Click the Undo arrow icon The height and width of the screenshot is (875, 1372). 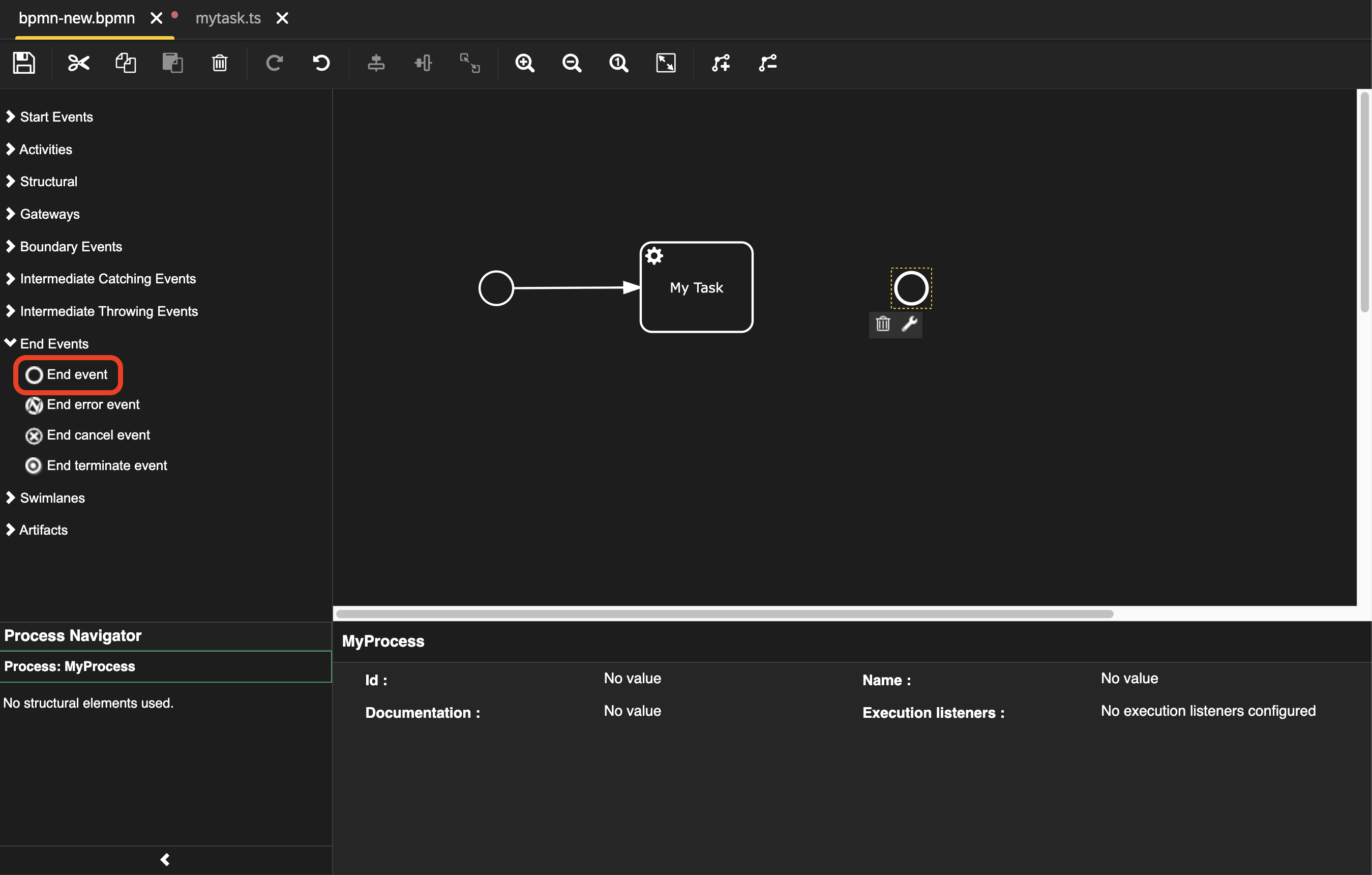point(321,63)
